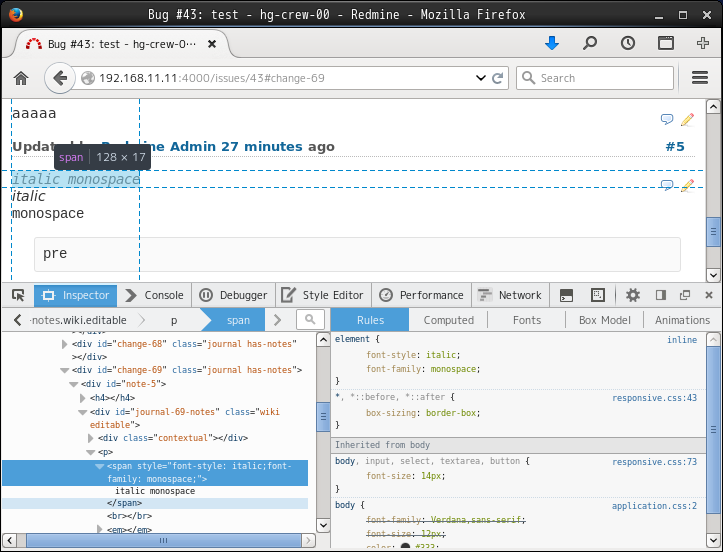Open the Debugger panel
This screenshot has width=723, height=552.
coord(234,295)
